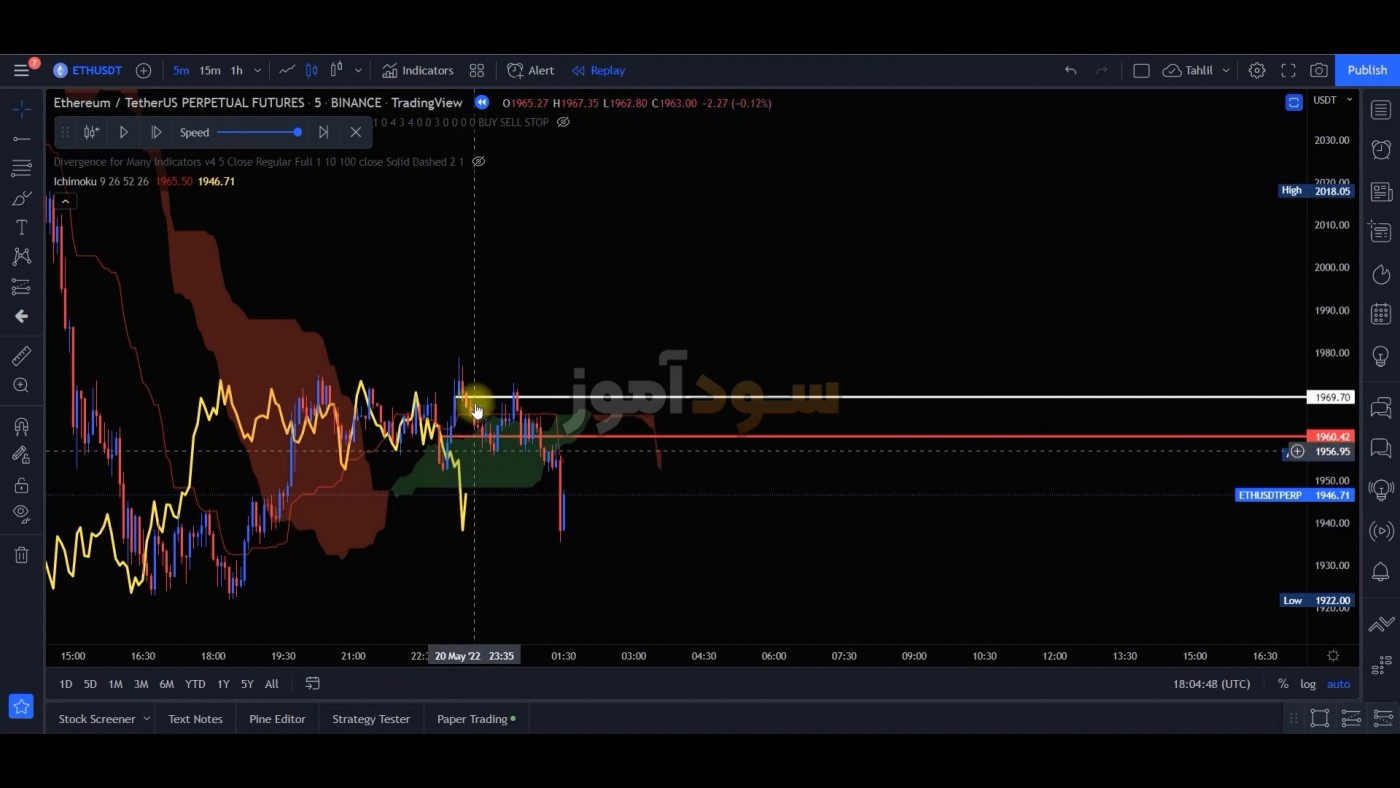Select the 1h timeframe

click(237, 70)
